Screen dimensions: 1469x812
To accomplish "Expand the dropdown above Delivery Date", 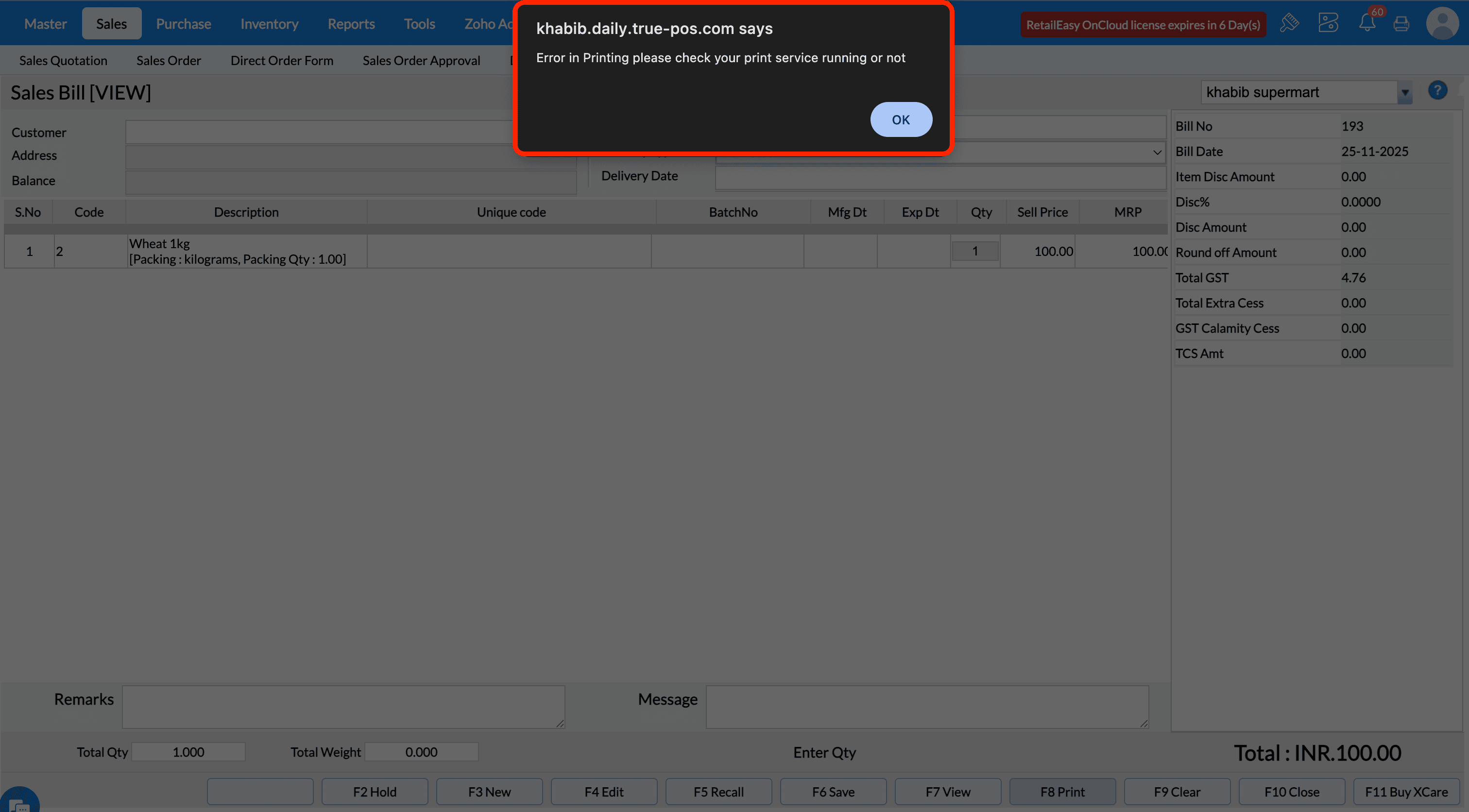I will pyautogui.click(x=1157, y=152).
